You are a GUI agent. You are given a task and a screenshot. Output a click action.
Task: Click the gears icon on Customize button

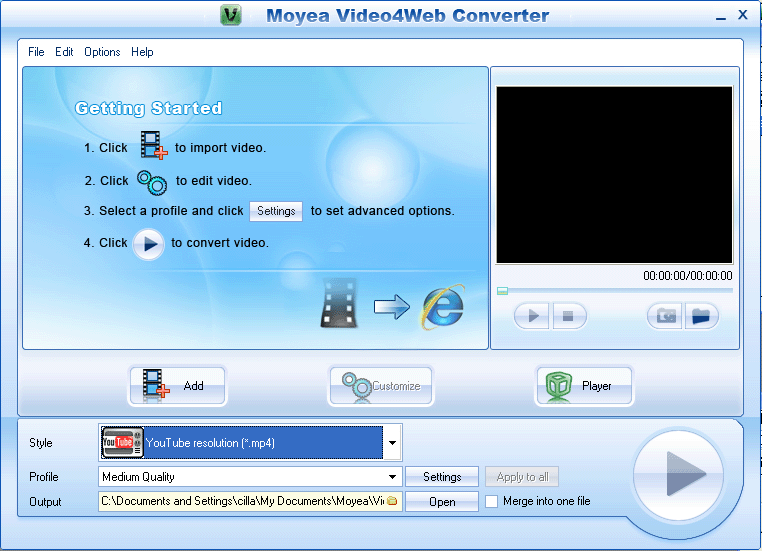pos(356,386)
